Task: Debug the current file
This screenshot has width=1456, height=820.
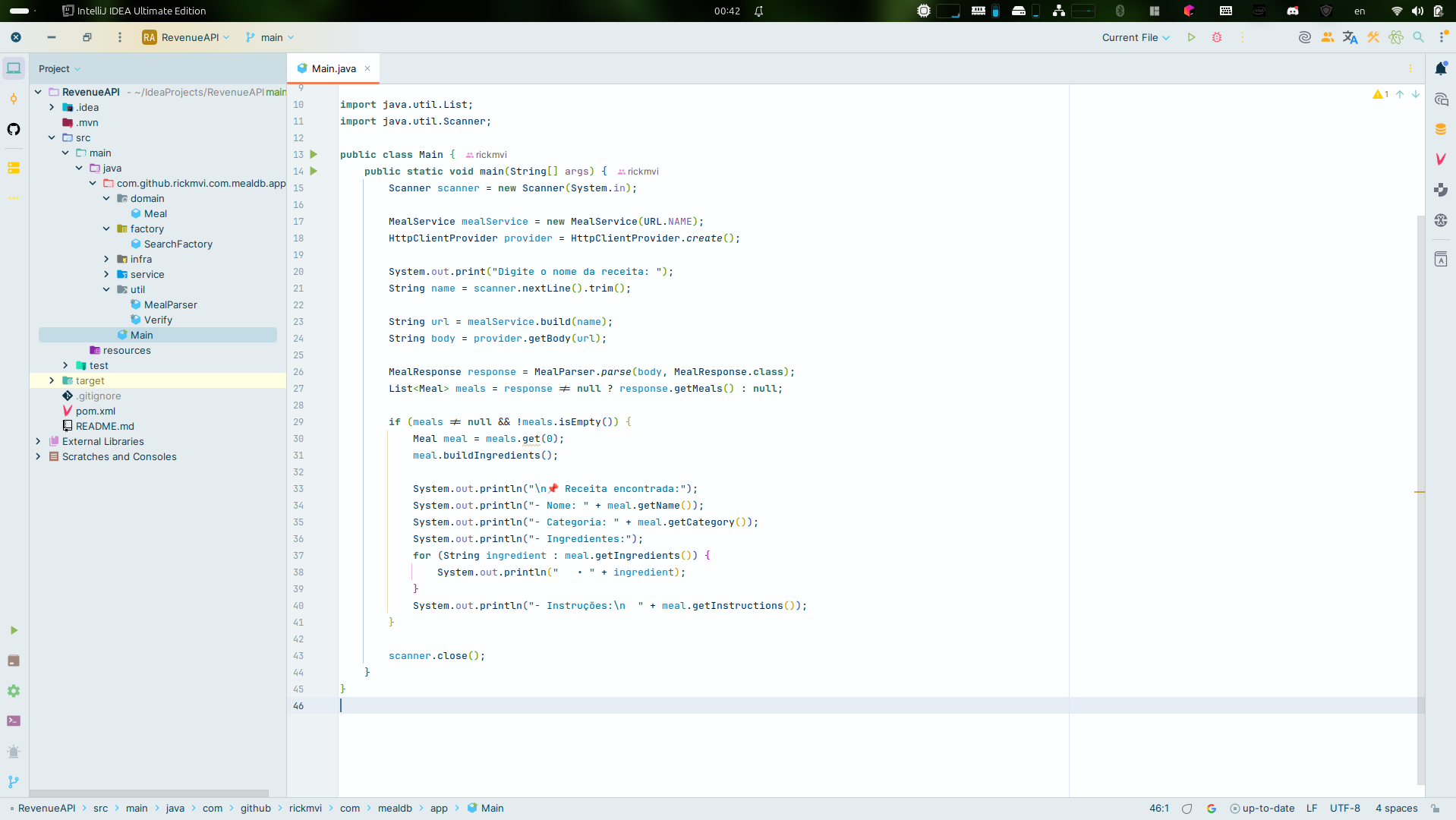Action: tap(1217, 37)
